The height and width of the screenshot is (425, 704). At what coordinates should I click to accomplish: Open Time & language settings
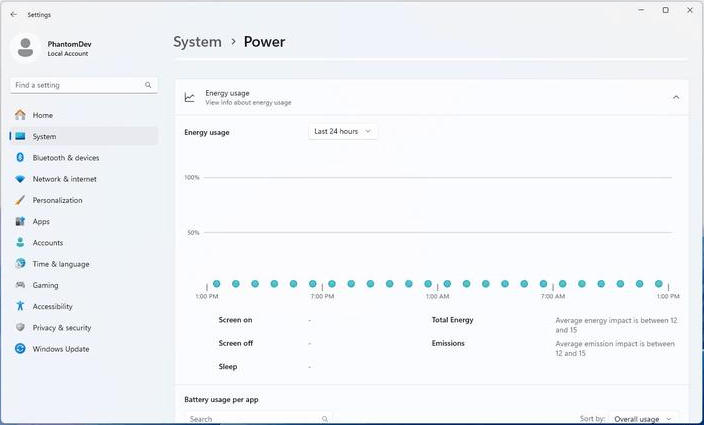point(84,263)
